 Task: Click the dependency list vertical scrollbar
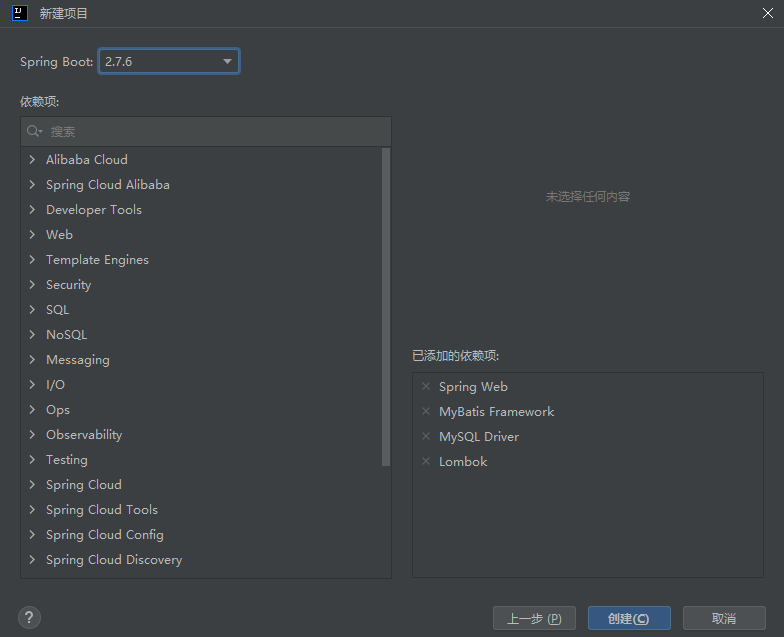[x=386, y=307]
